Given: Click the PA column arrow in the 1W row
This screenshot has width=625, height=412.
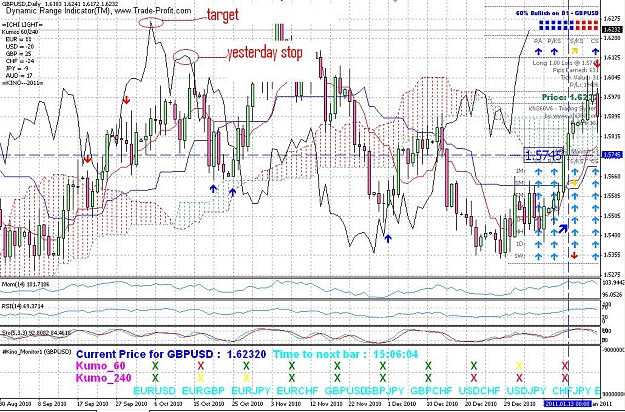Looking at the screenshot, I should coord(538,256).
